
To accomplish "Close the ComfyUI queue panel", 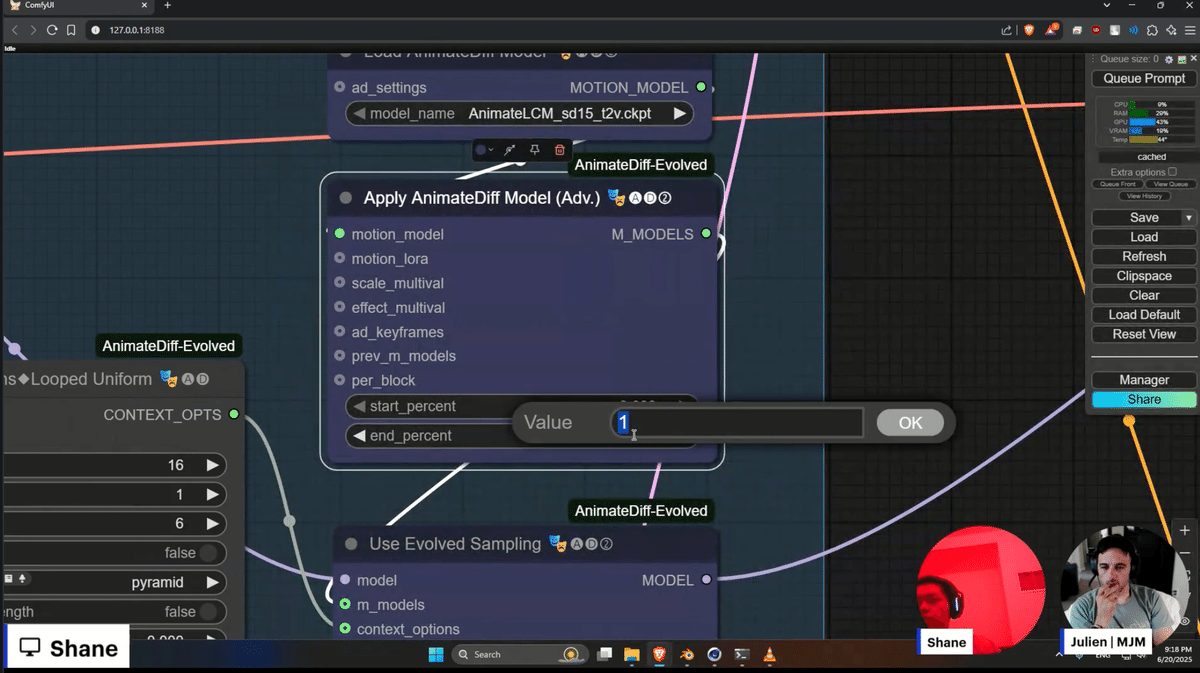I will (x=1193, y=60).
